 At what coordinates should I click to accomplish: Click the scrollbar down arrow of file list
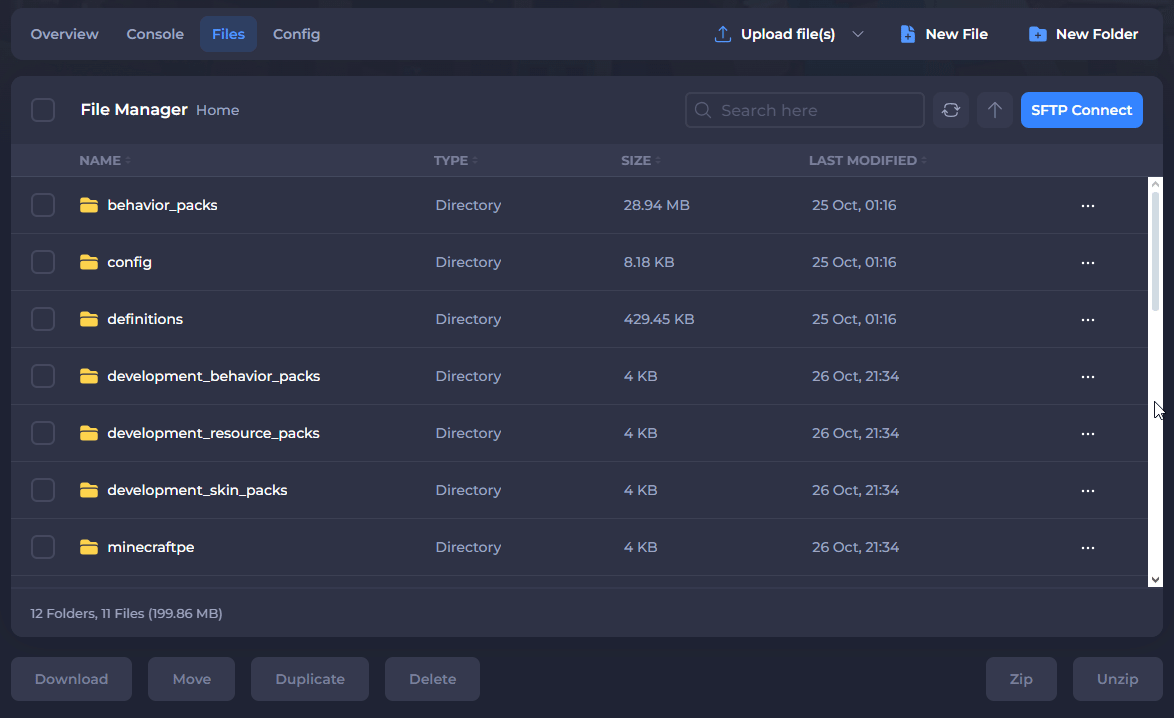pos(1155,579)
